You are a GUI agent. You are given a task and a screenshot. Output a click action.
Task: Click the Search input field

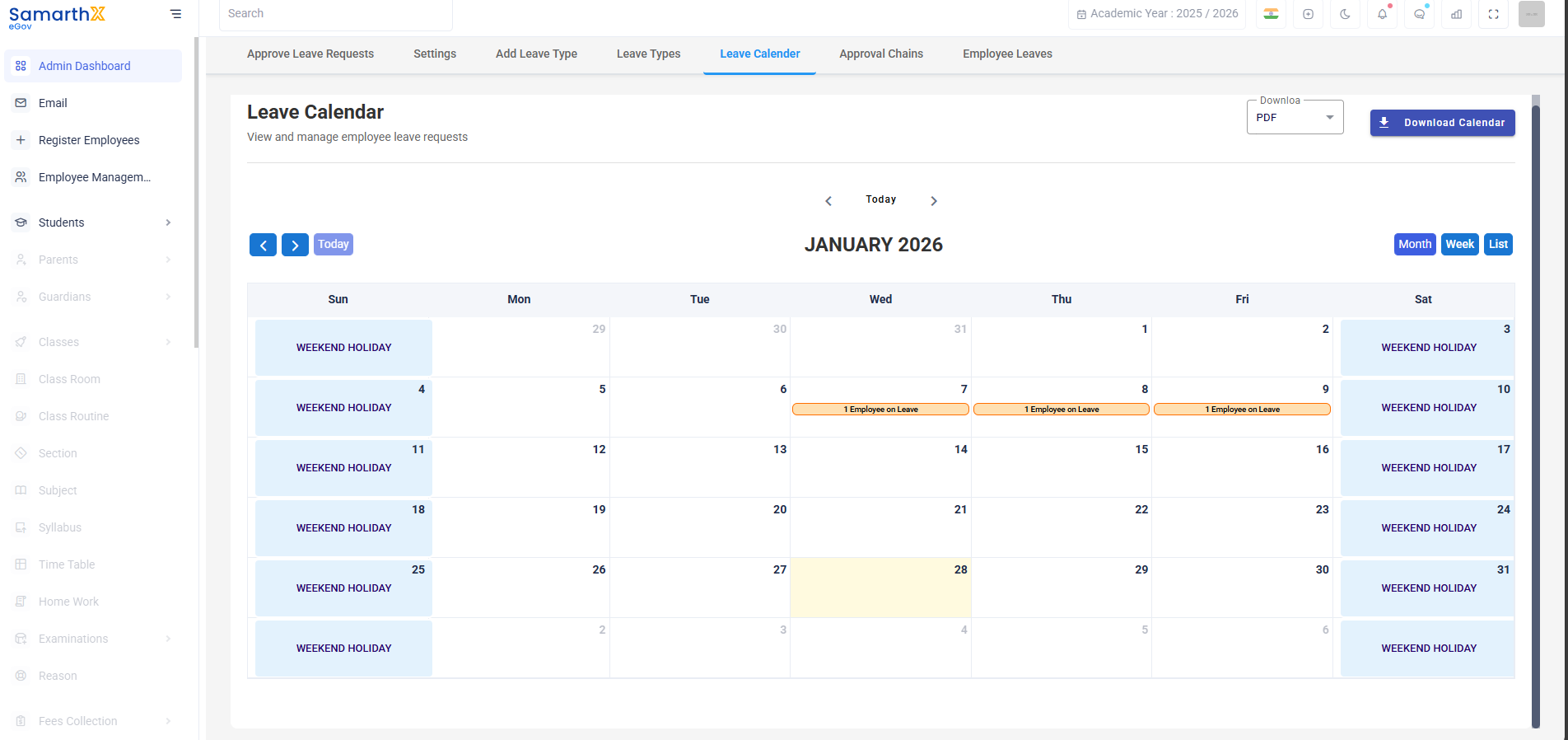[336, 14]
